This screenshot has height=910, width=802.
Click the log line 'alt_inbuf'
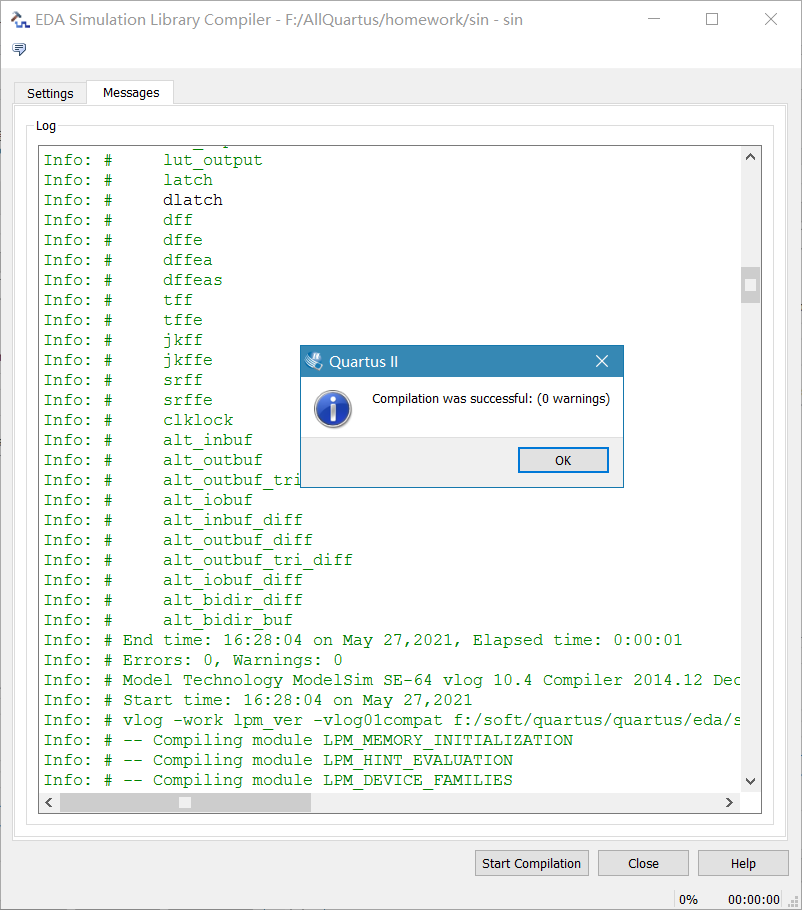coord(208,440)
